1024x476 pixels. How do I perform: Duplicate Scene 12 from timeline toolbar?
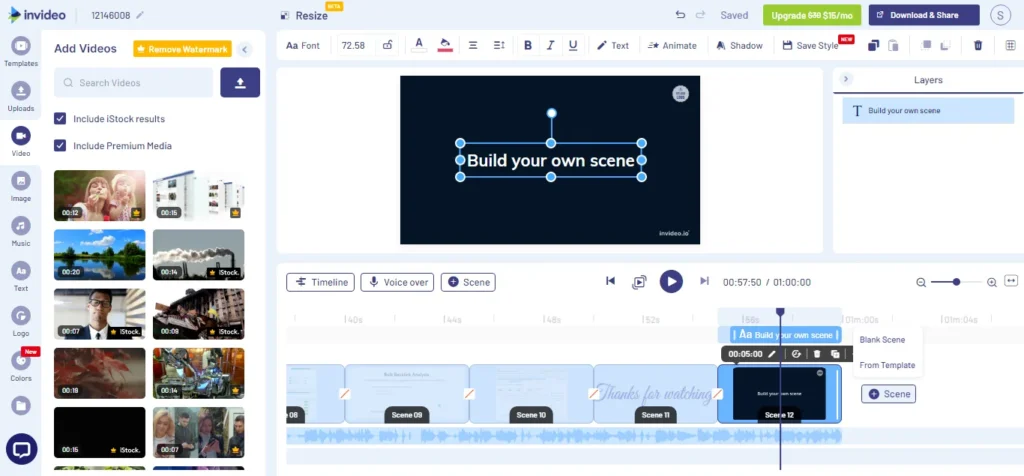tap(835, 354)
